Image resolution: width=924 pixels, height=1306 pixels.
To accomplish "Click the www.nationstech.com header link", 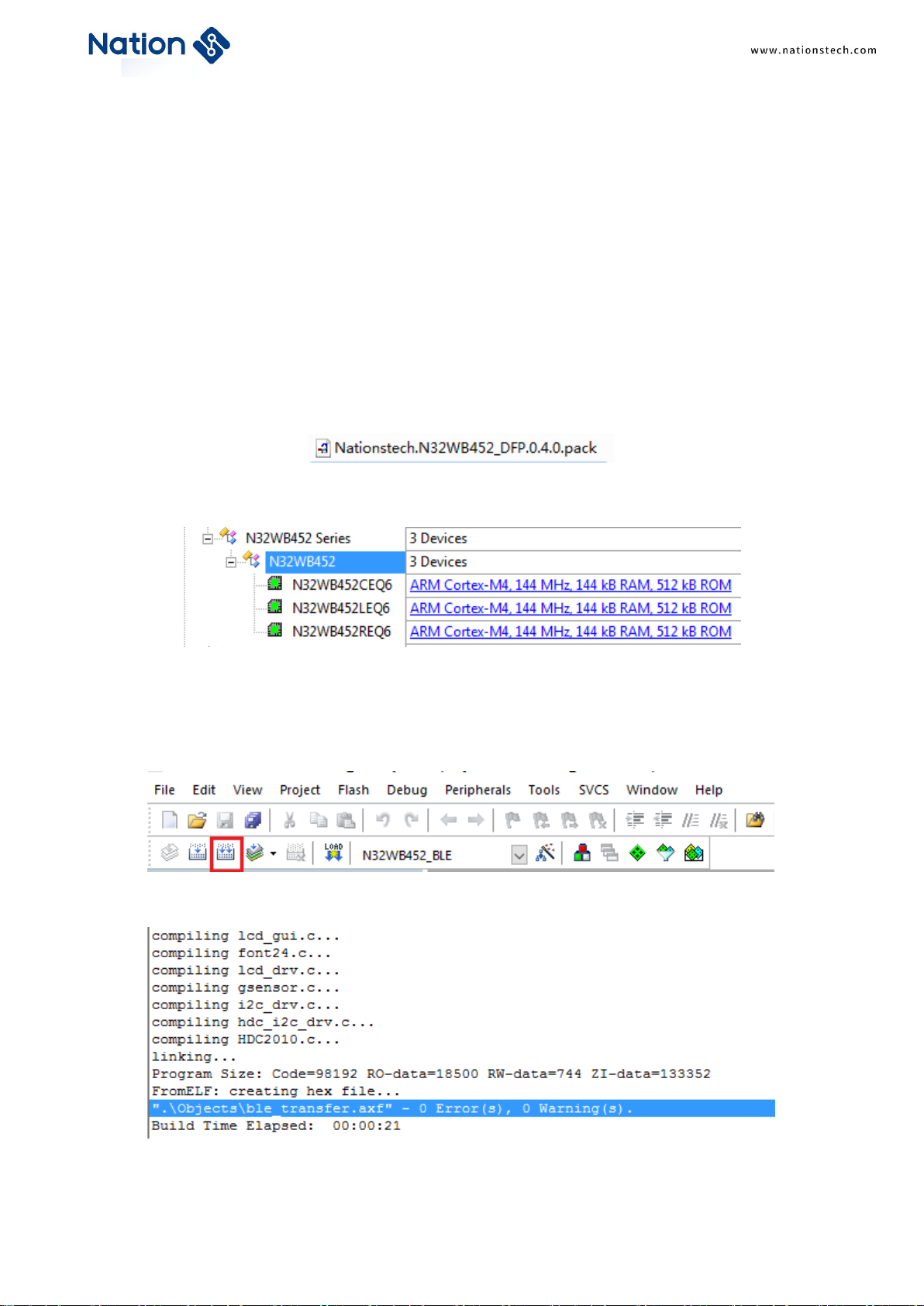I will pos(813,50).
